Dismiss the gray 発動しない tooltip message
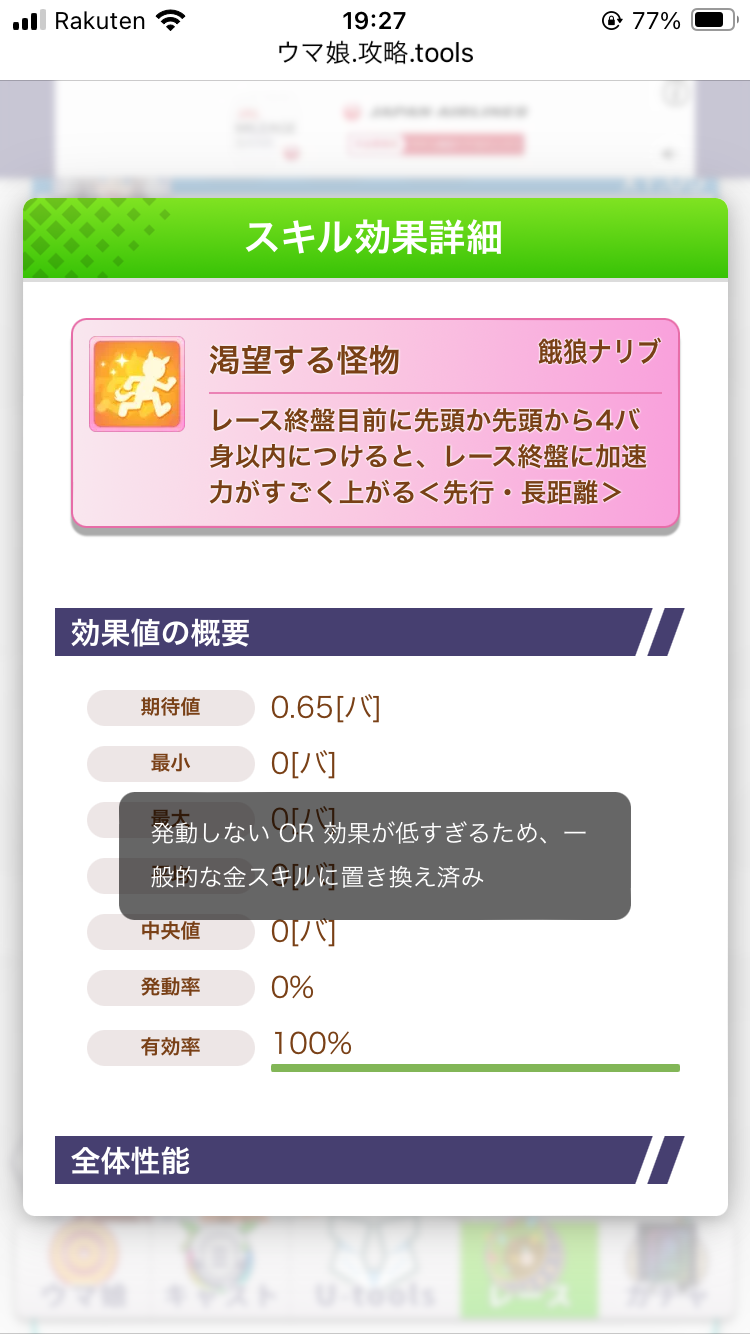The width and height of the screenshot is (750, 1334). pos(375,856)
